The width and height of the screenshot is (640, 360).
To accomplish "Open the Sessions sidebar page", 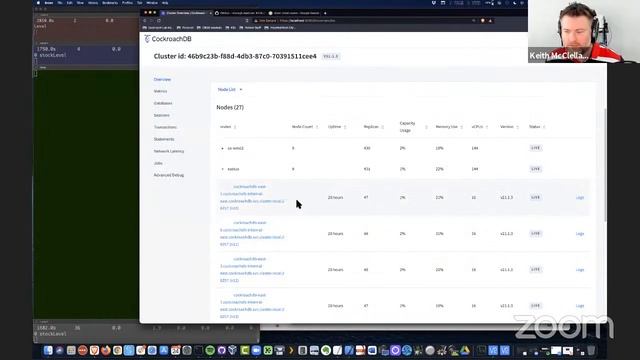I will point(161,115).
